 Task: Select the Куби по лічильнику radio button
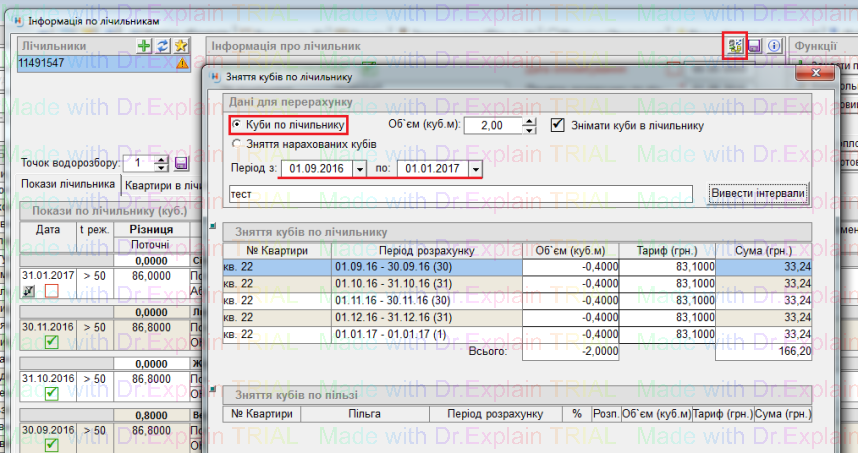point(237,125)
